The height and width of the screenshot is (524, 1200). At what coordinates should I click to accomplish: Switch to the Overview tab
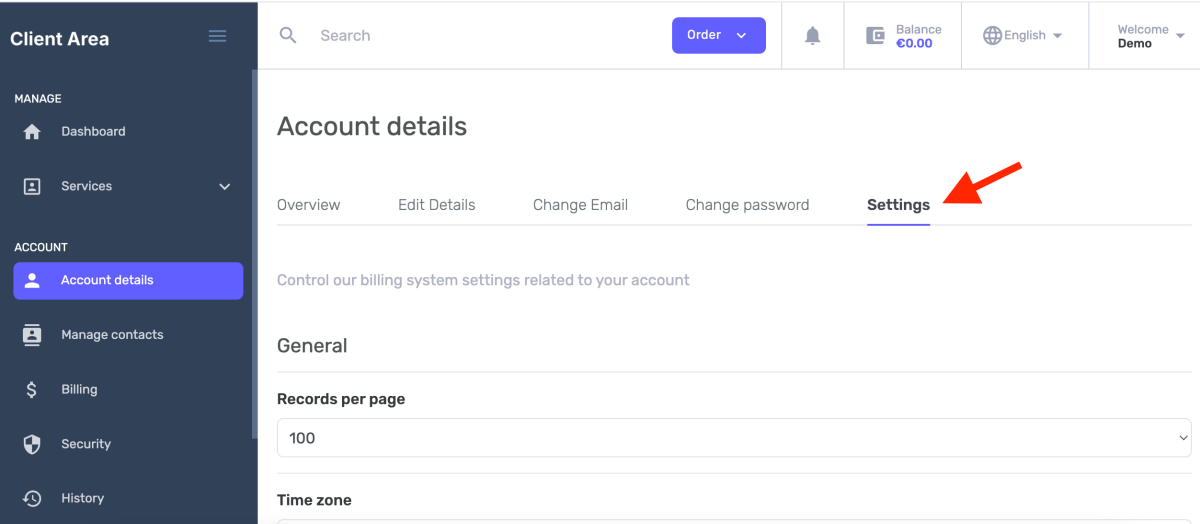[308, 205]
